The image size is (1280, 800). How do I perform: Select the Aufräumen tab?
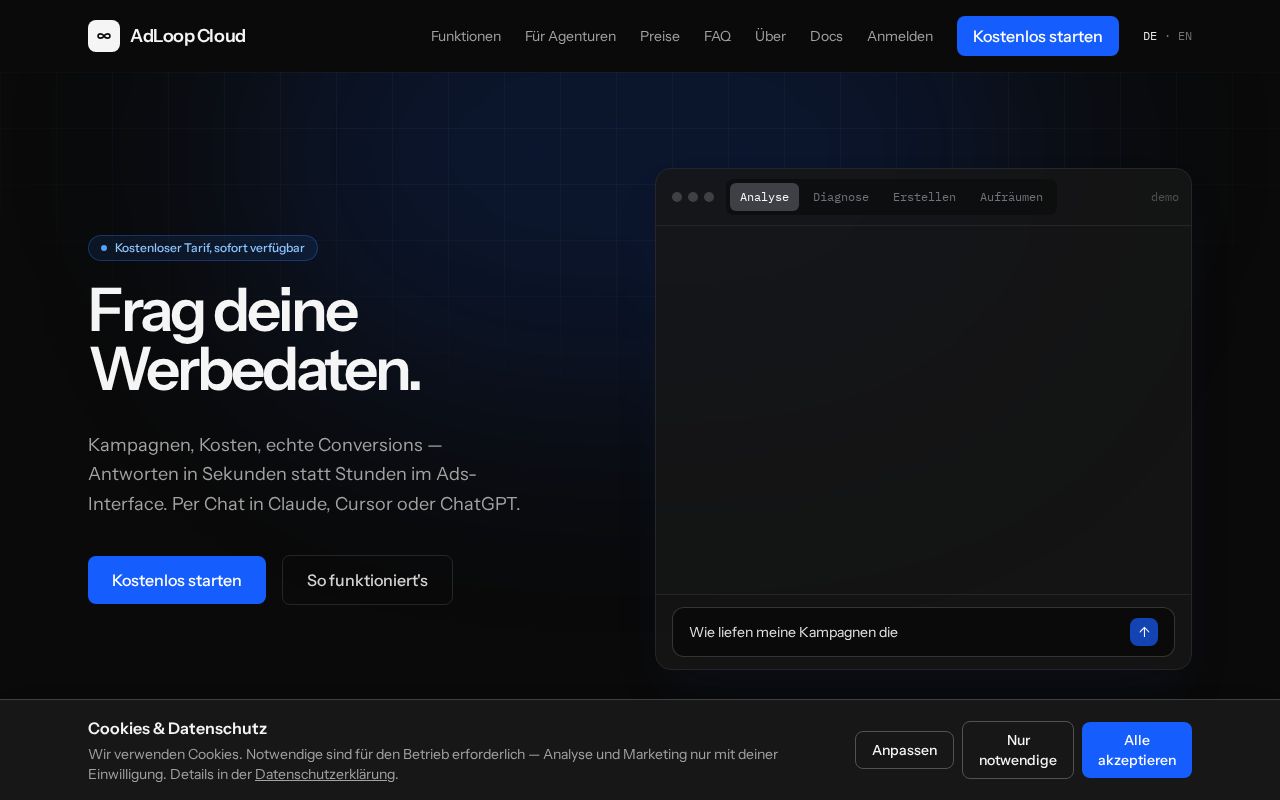(x=1011, y=197)
